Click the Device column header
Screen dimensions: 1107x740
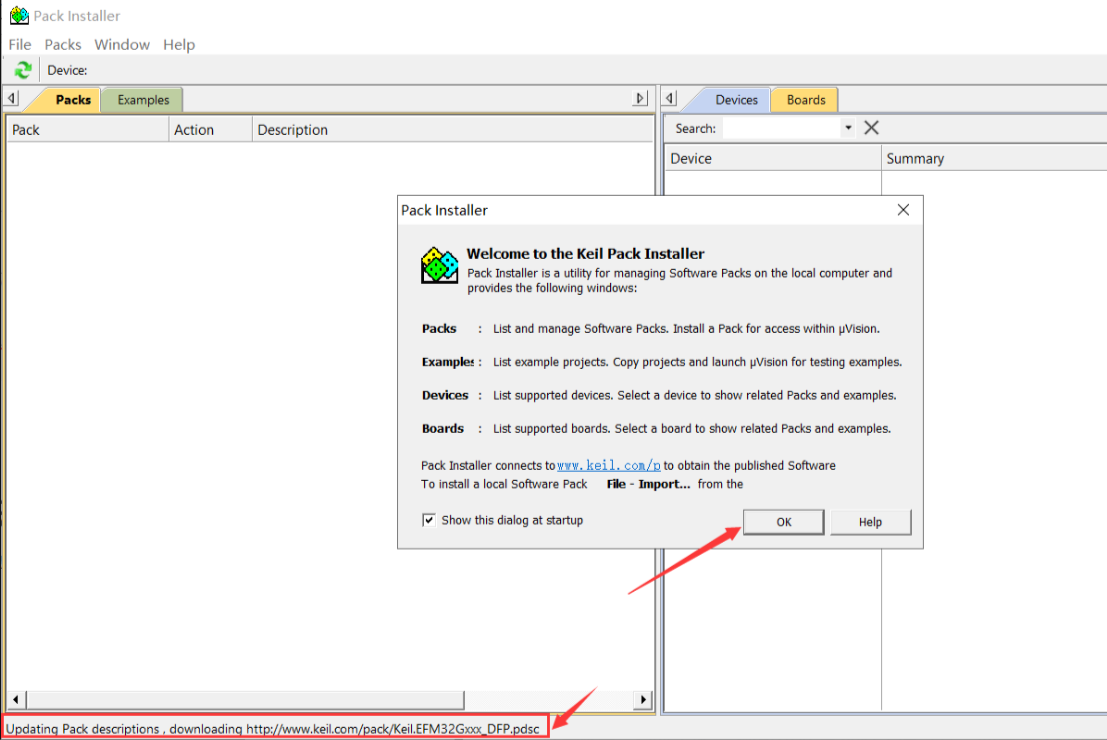pos(773,158)
